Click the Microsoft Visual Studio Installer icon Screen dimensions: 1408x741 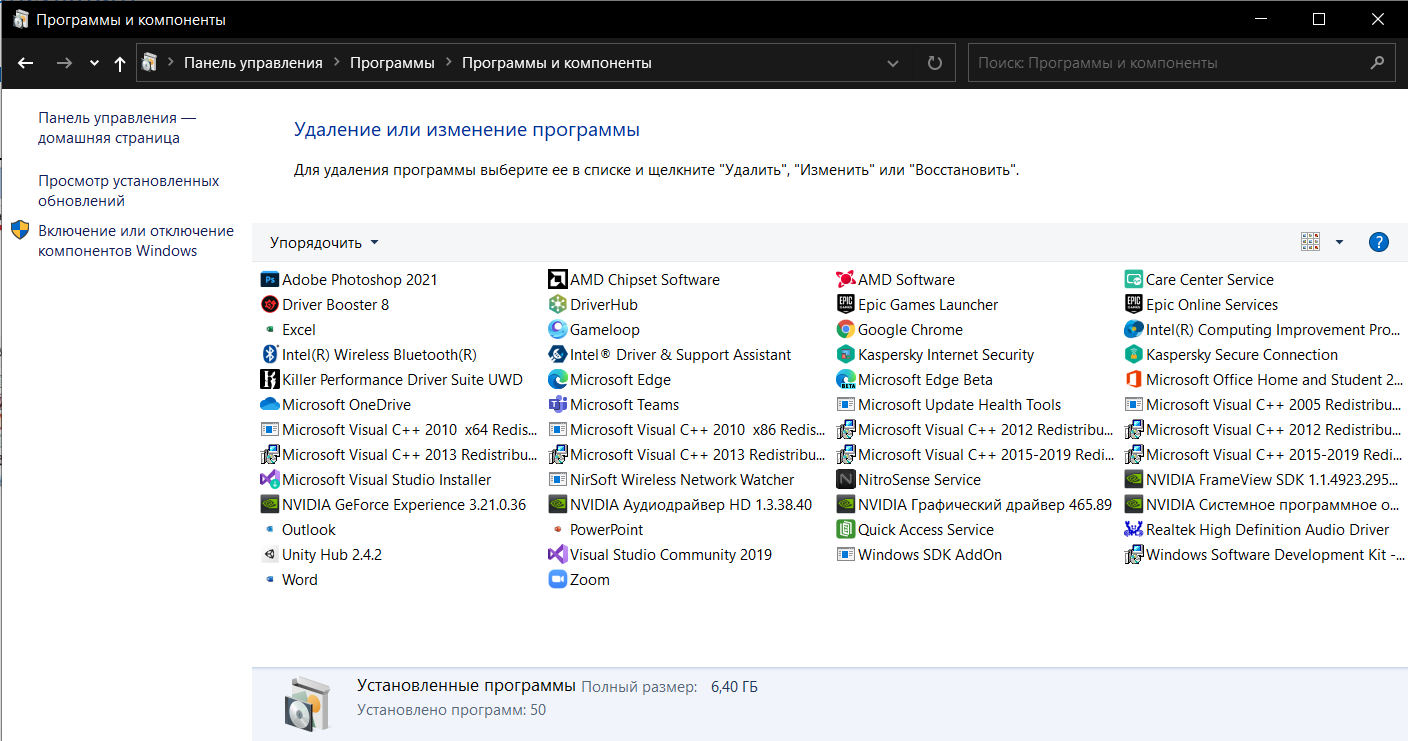click(x=269, y=480)
